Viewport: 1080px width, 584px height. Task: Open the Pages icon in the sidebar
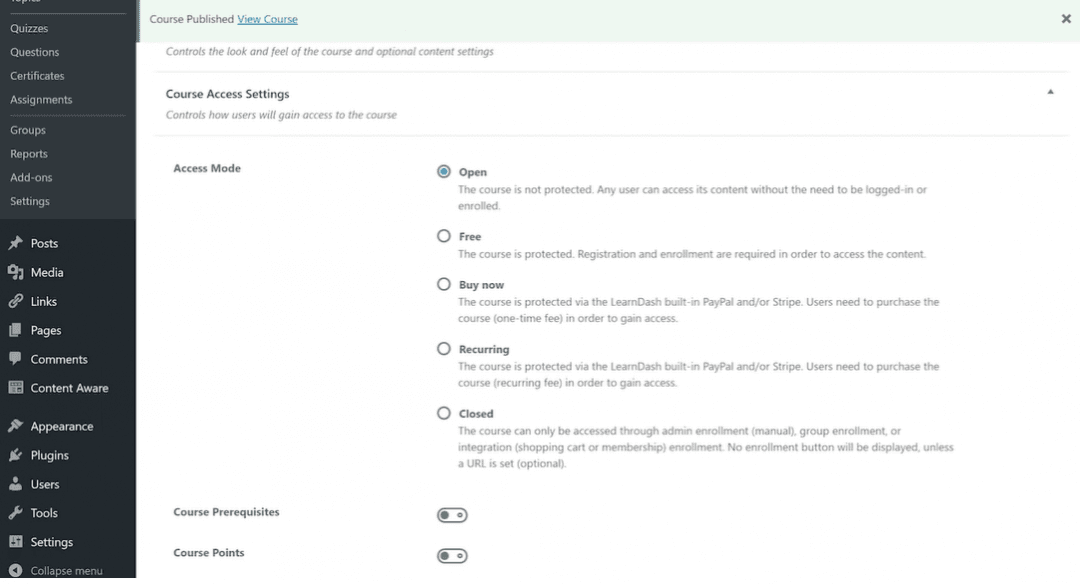[x=15, y=330]
